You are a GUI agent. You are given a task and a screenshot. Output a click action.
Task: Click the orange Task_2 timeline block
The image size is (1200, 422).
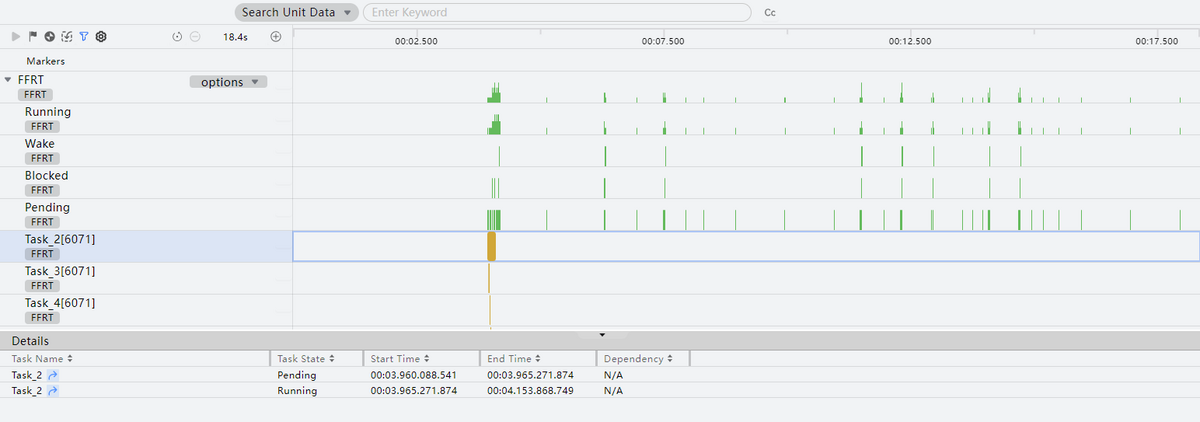[x=491, y=246]
